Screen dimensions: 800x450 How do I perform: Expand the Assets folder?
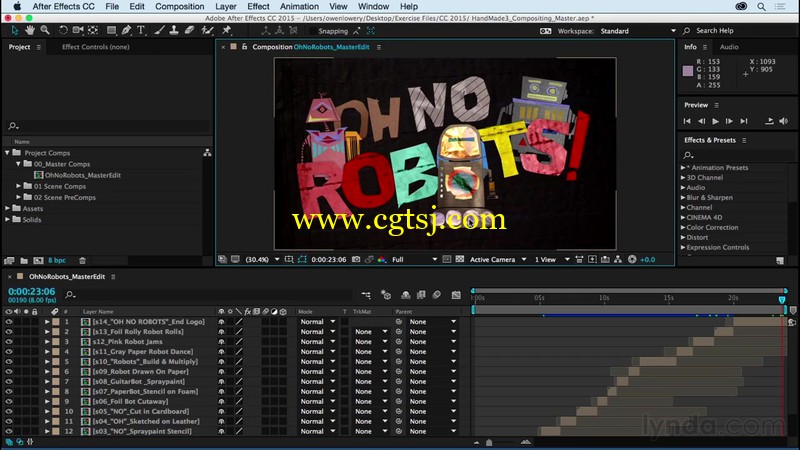(x=7, y=208)
